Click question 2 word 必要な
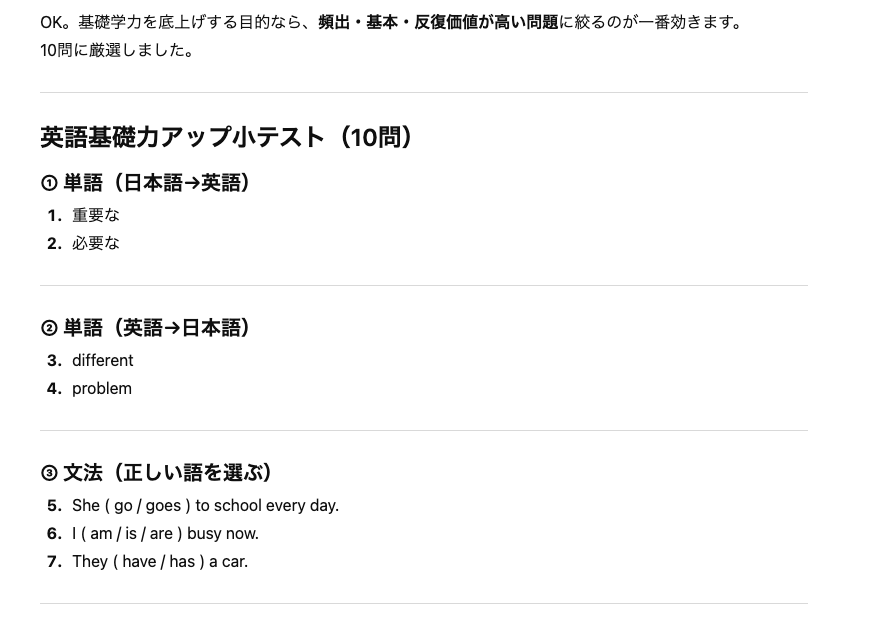891x620 pixels. (96, 243)
